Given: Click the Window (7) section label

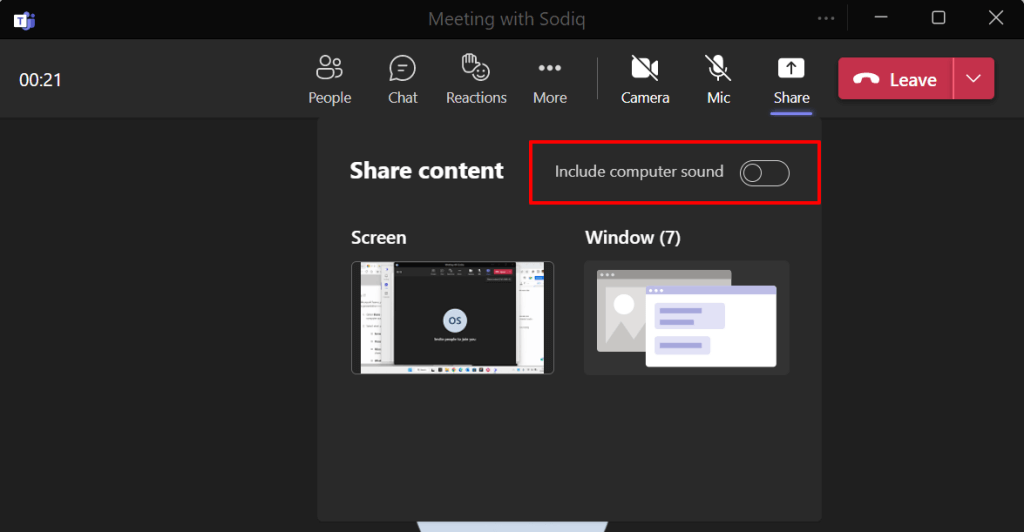Looking at the screenshot, I should tap(633, 238).
